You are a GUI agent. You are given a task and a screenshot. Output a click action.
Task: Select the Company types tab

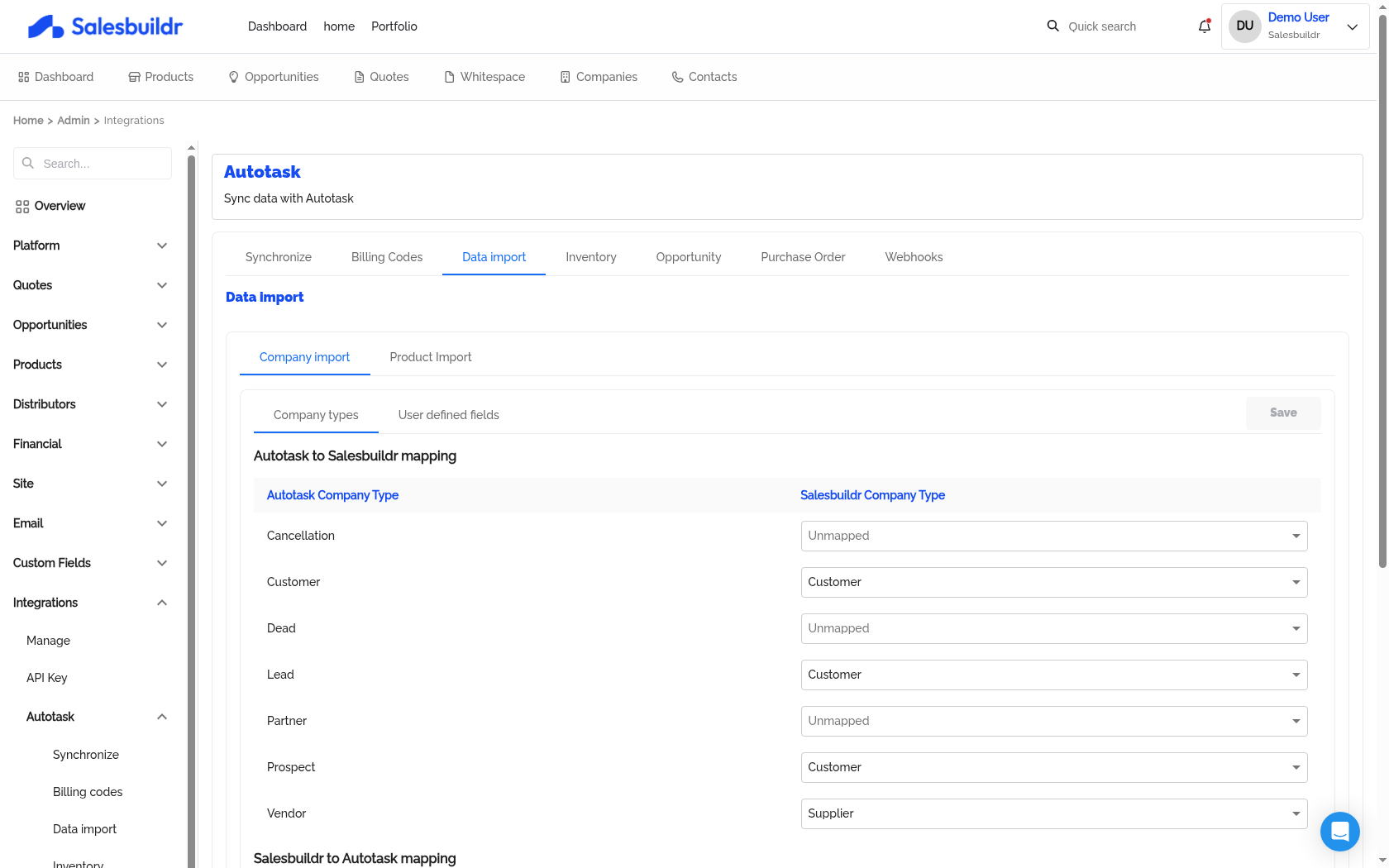316,415
